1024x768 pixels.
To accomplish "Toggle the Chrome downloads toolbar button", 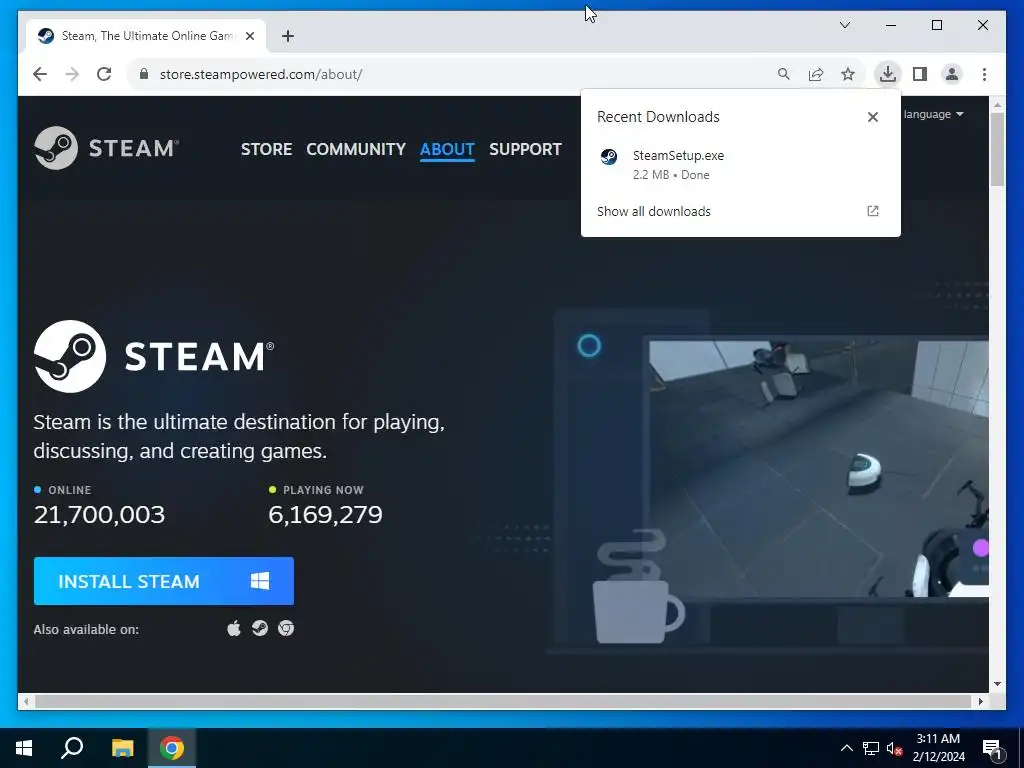I will click(x=888, y=74).
